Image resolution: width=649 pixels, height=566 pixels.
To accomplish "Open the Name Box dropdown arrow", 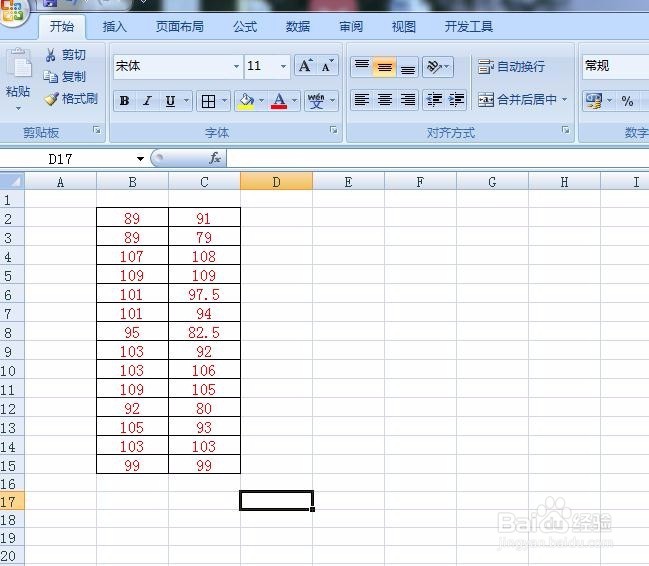I will [140, 159].
